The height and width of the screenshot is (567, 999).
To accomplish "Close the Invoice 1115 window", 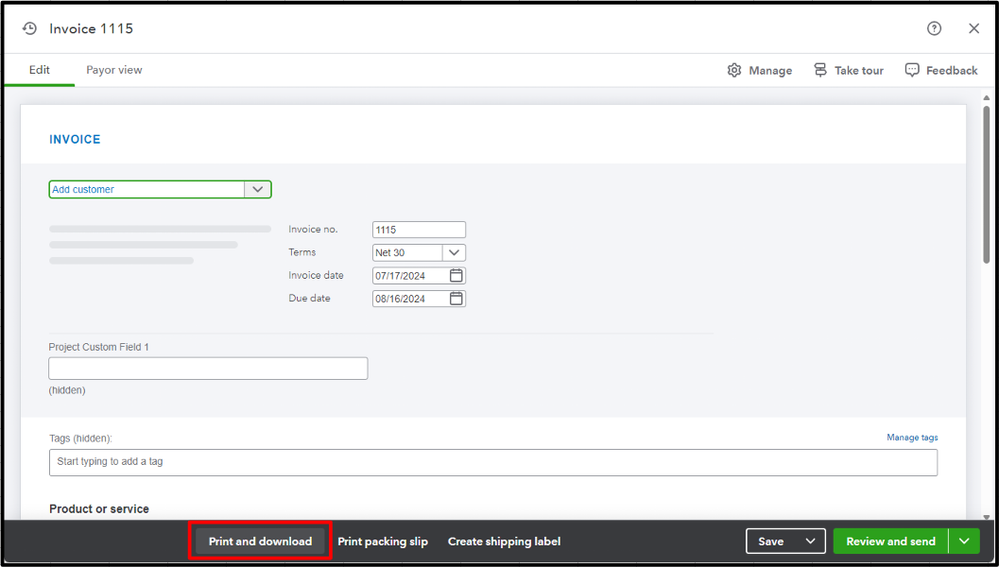I will coord(974,29).
